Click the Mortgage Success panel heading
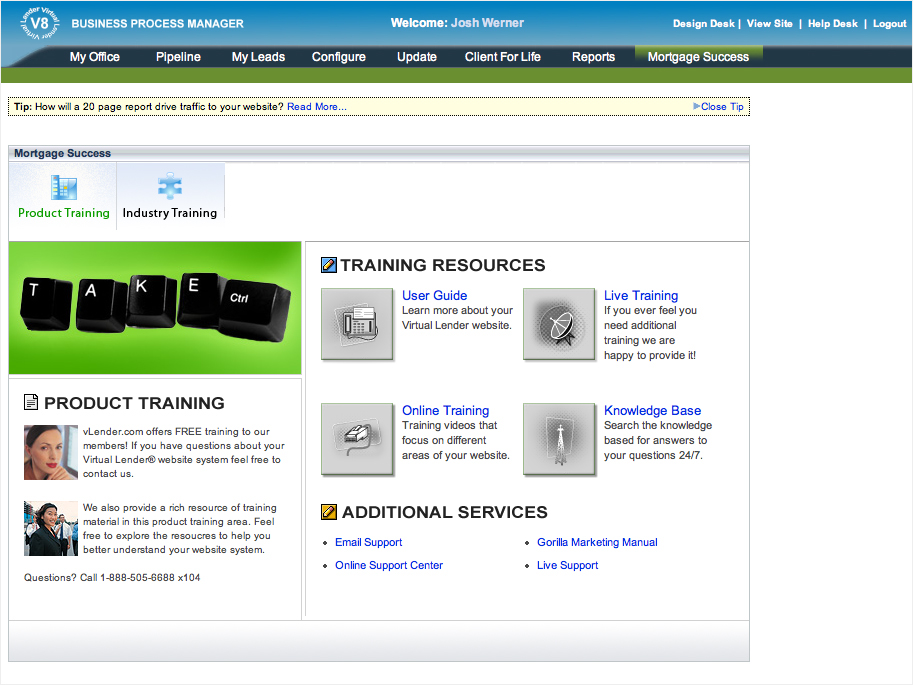 point(62,153)
